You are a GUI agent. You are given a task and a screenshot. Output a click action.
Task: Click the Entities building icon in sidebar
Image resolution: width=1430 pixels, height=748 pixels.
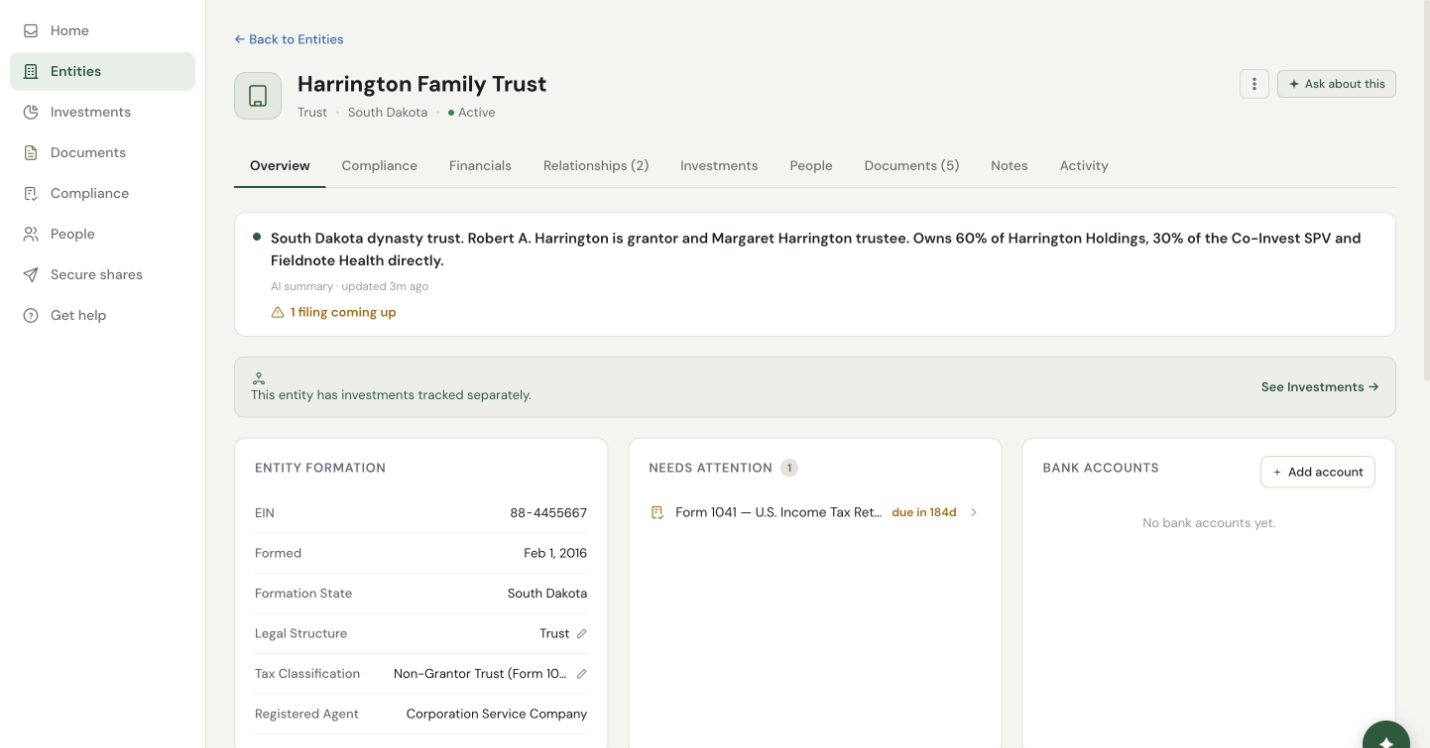coord(31,72)
